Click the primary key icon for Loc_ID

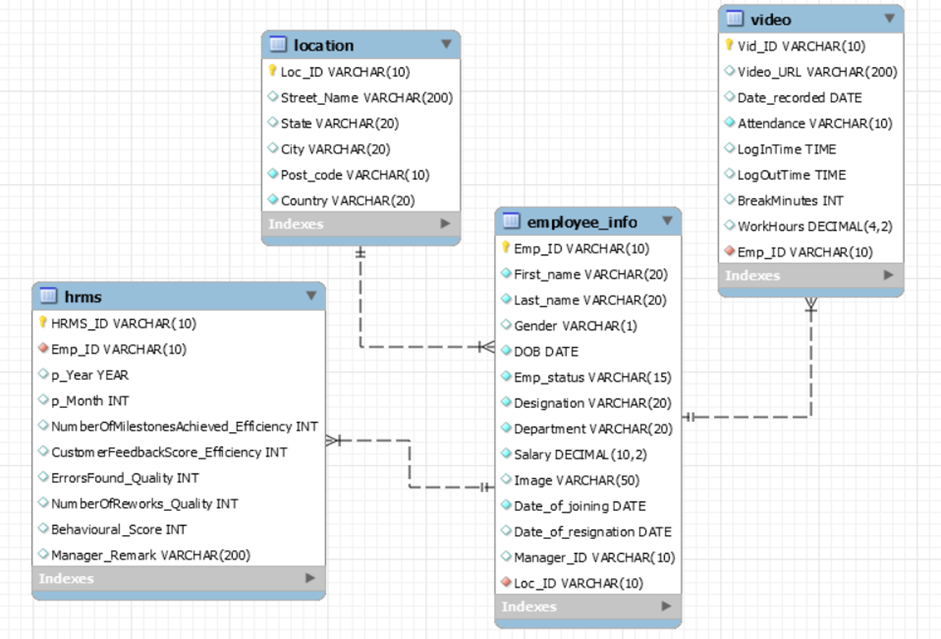pyautogui.click(x=272, y=72)
